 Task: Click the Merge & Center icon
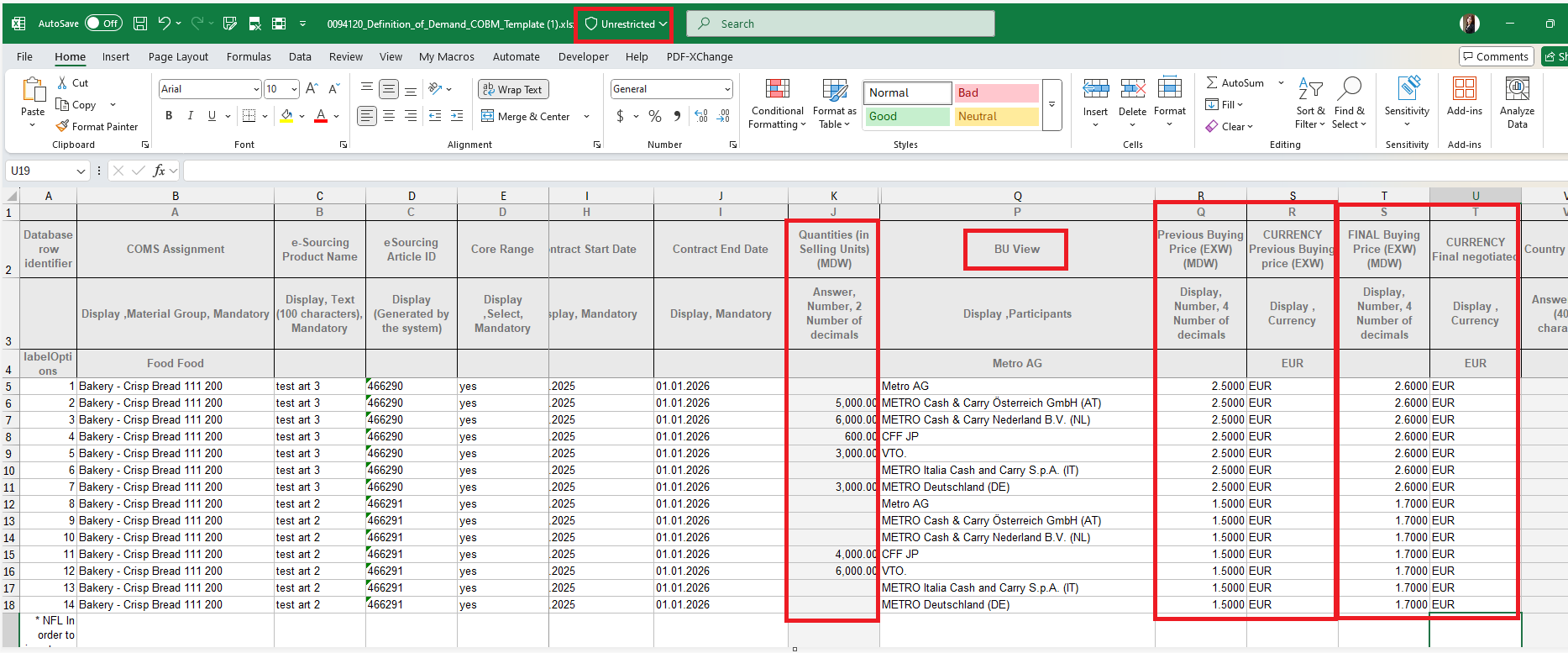tap(488, 116)
